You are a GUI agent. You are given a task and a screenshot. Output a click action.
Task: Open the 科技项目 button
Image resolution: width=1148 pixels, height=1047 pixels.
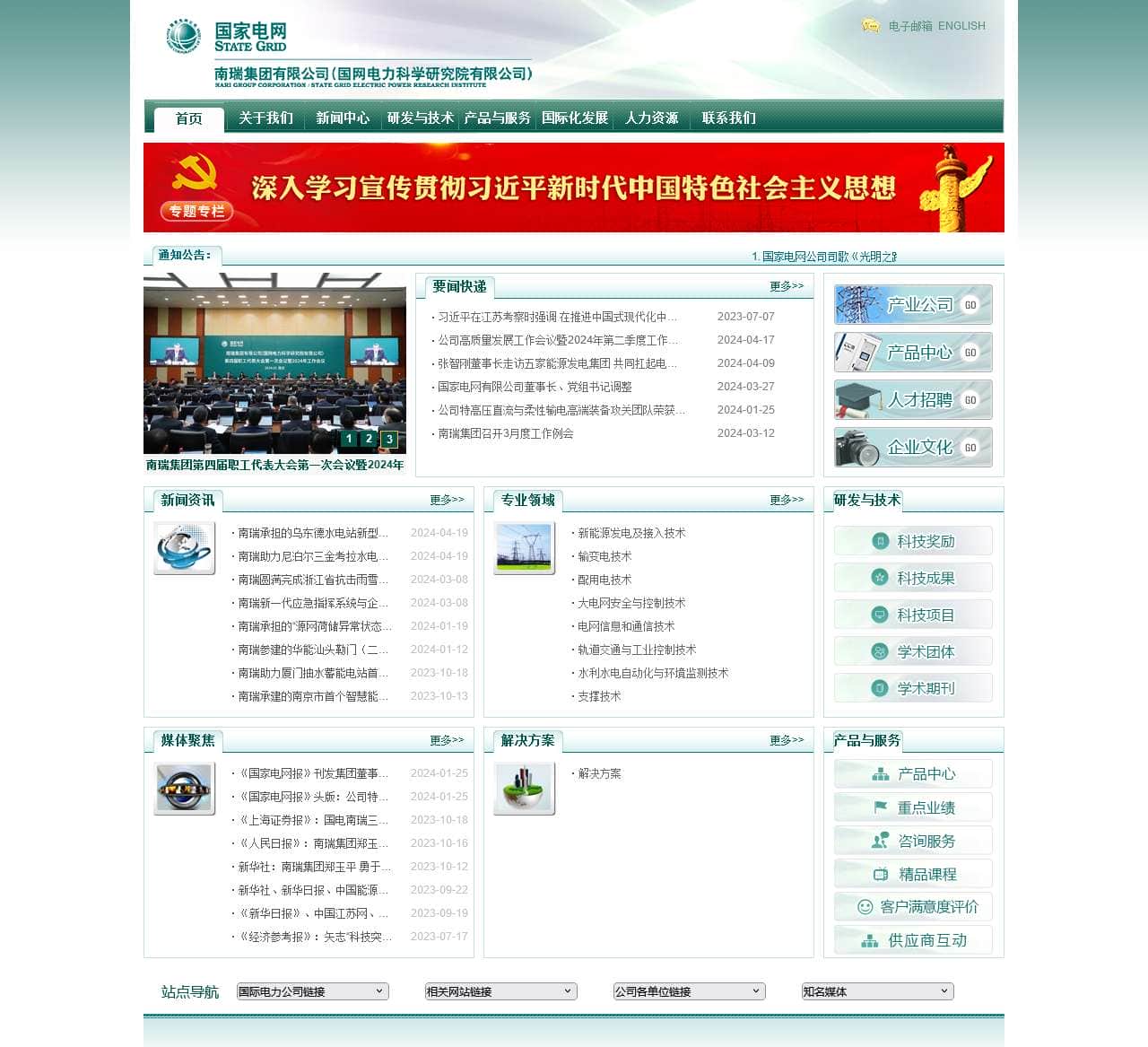tap(913, 615)
